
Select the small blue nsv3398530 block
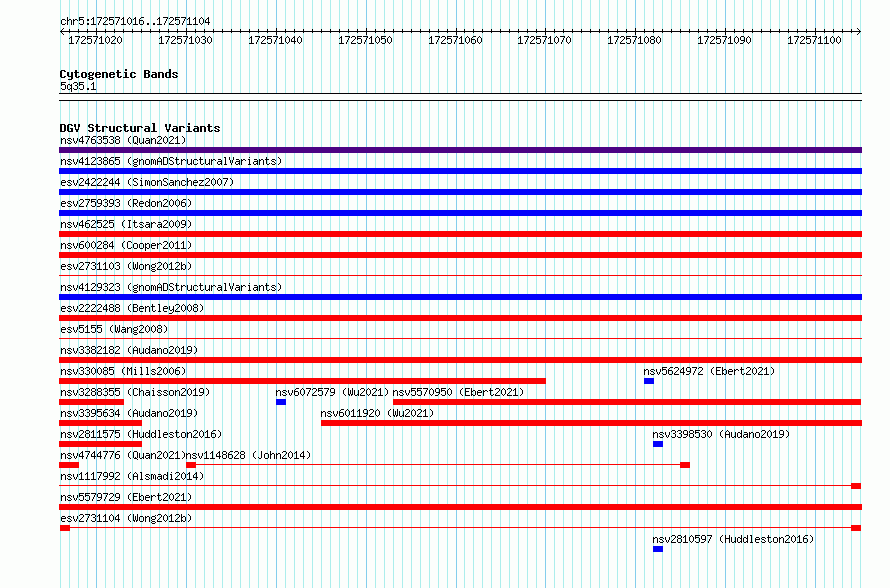(658, 444)
